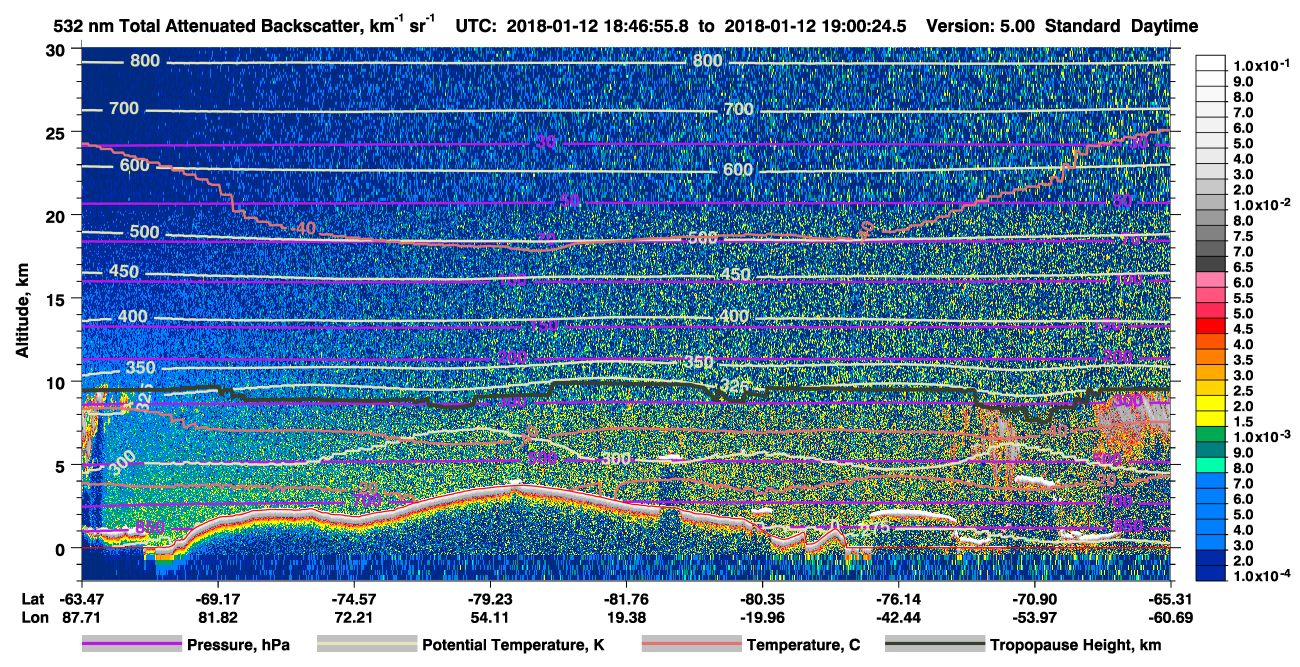Click the latitude value -76.14

point(898,599)
